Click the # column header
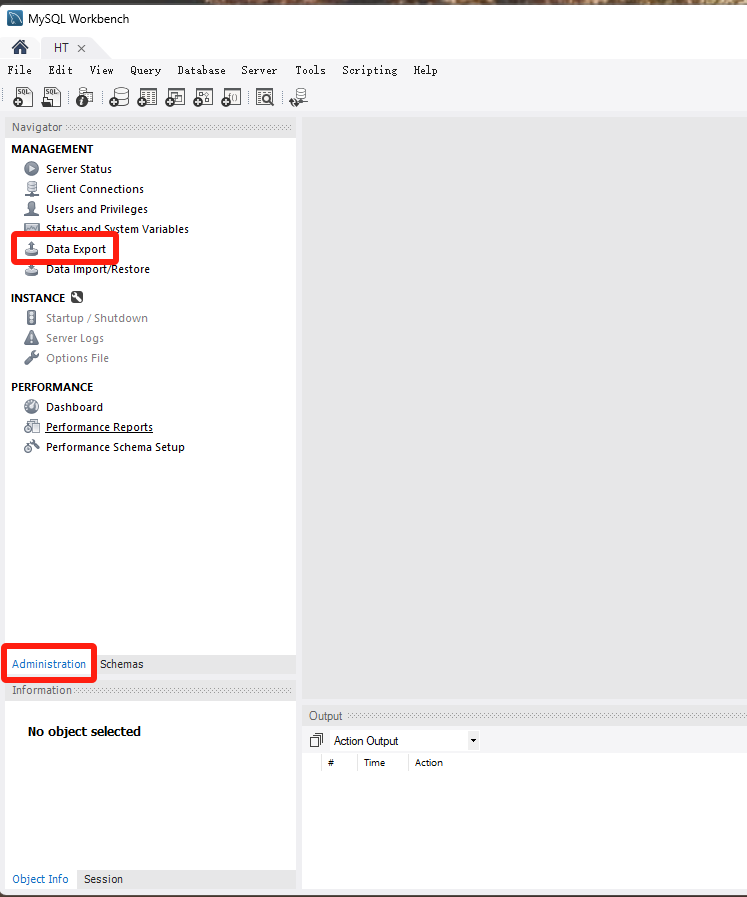The image size is (747, 897). point(331,763)
